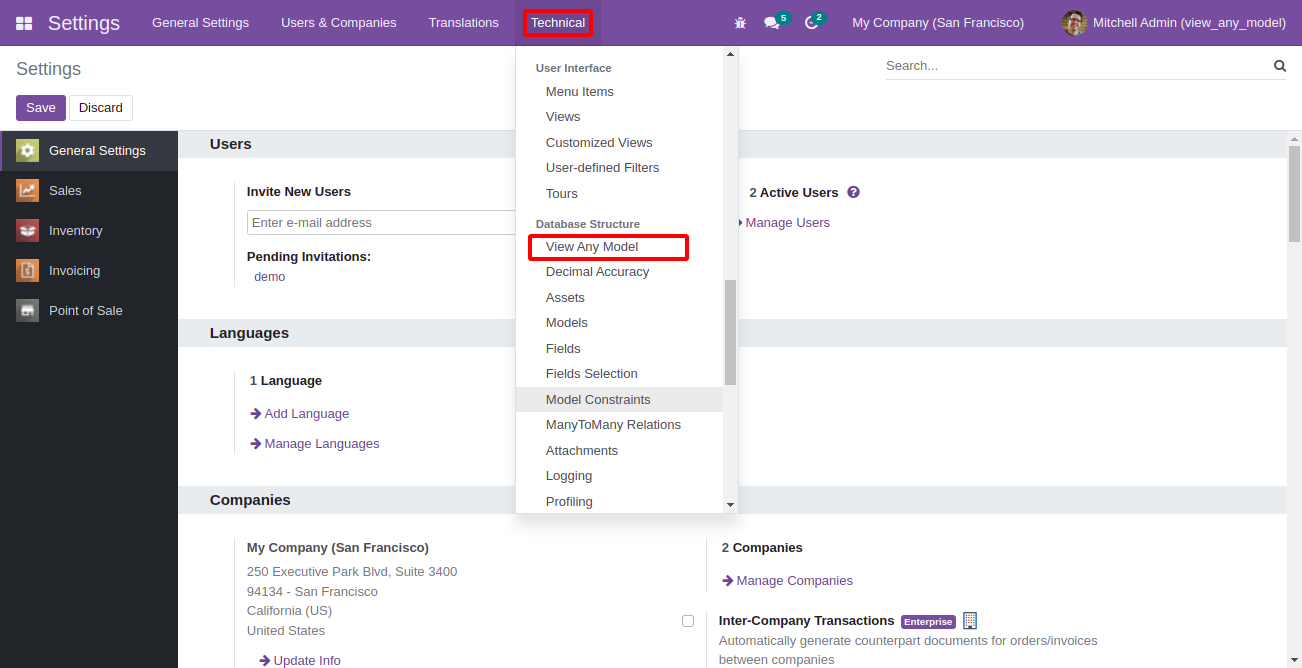Click Add Language link
The height and width of the screenshot is (668, 1302).
[x=299, y=414]
